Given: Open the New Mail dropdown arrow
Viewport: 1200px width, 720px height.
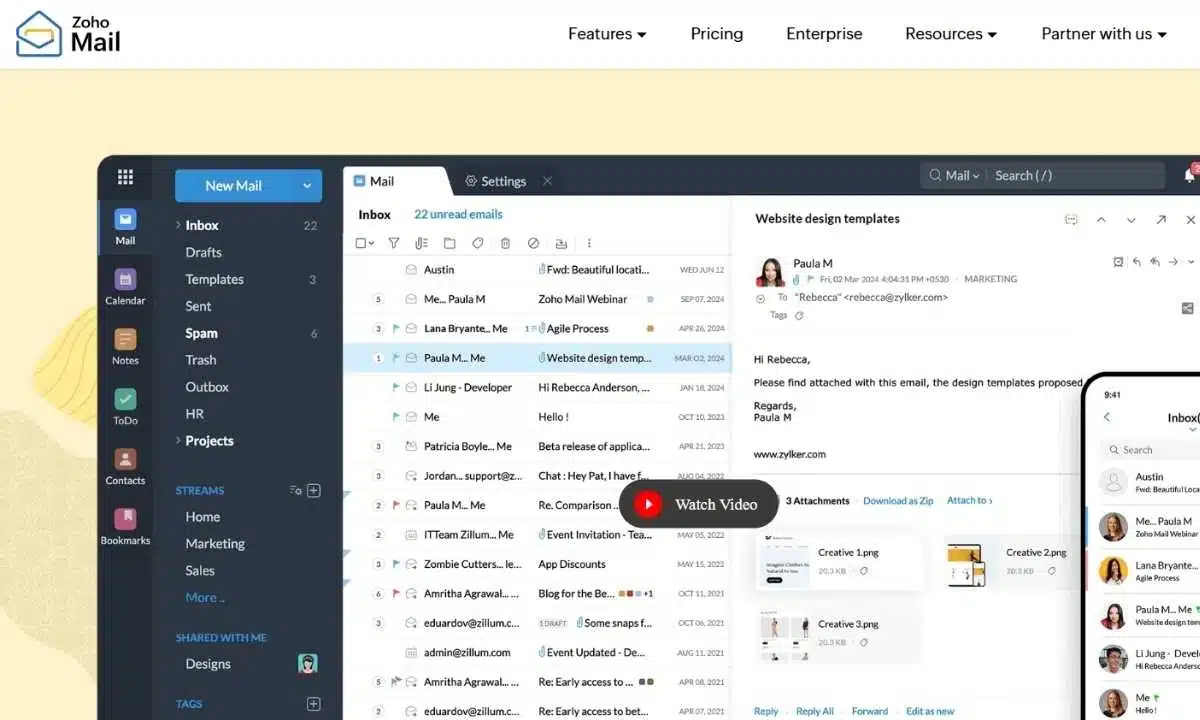Looking at the screenshot, I should tap(307, 186).
